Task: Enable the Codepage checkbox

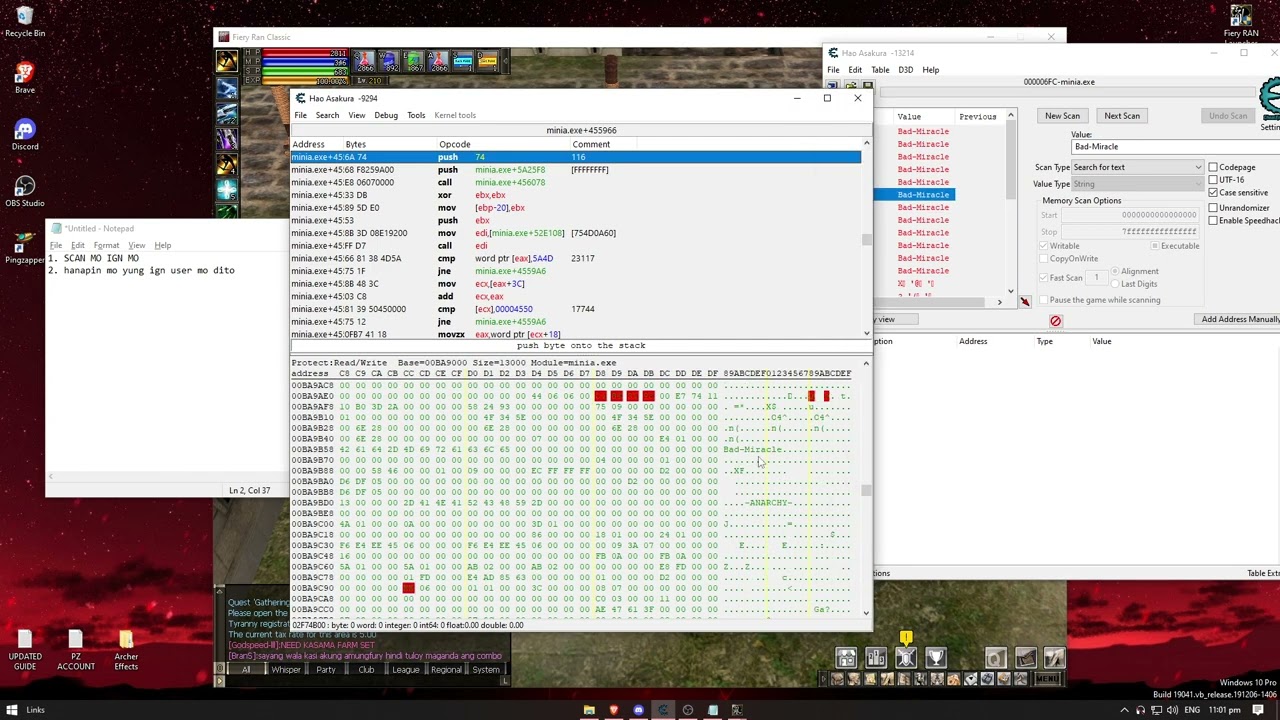Action: click(1213, 167)
